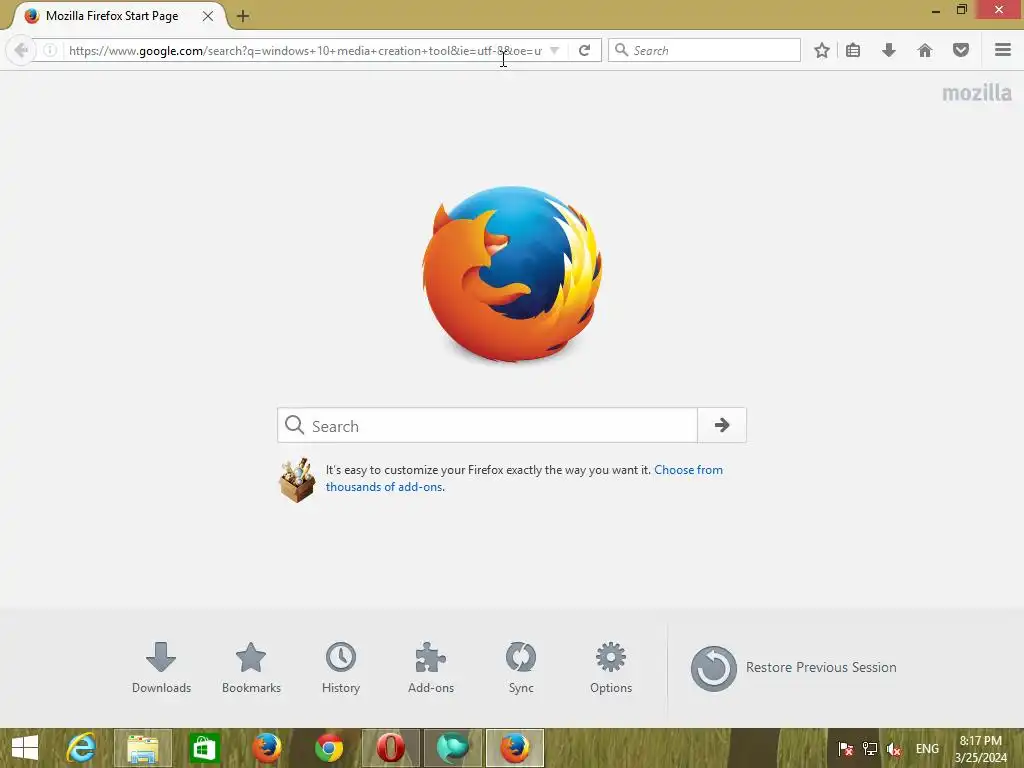Focus the toolbar Search box
Viewport: 1024px width, 768px height.
tap(704, 50)
